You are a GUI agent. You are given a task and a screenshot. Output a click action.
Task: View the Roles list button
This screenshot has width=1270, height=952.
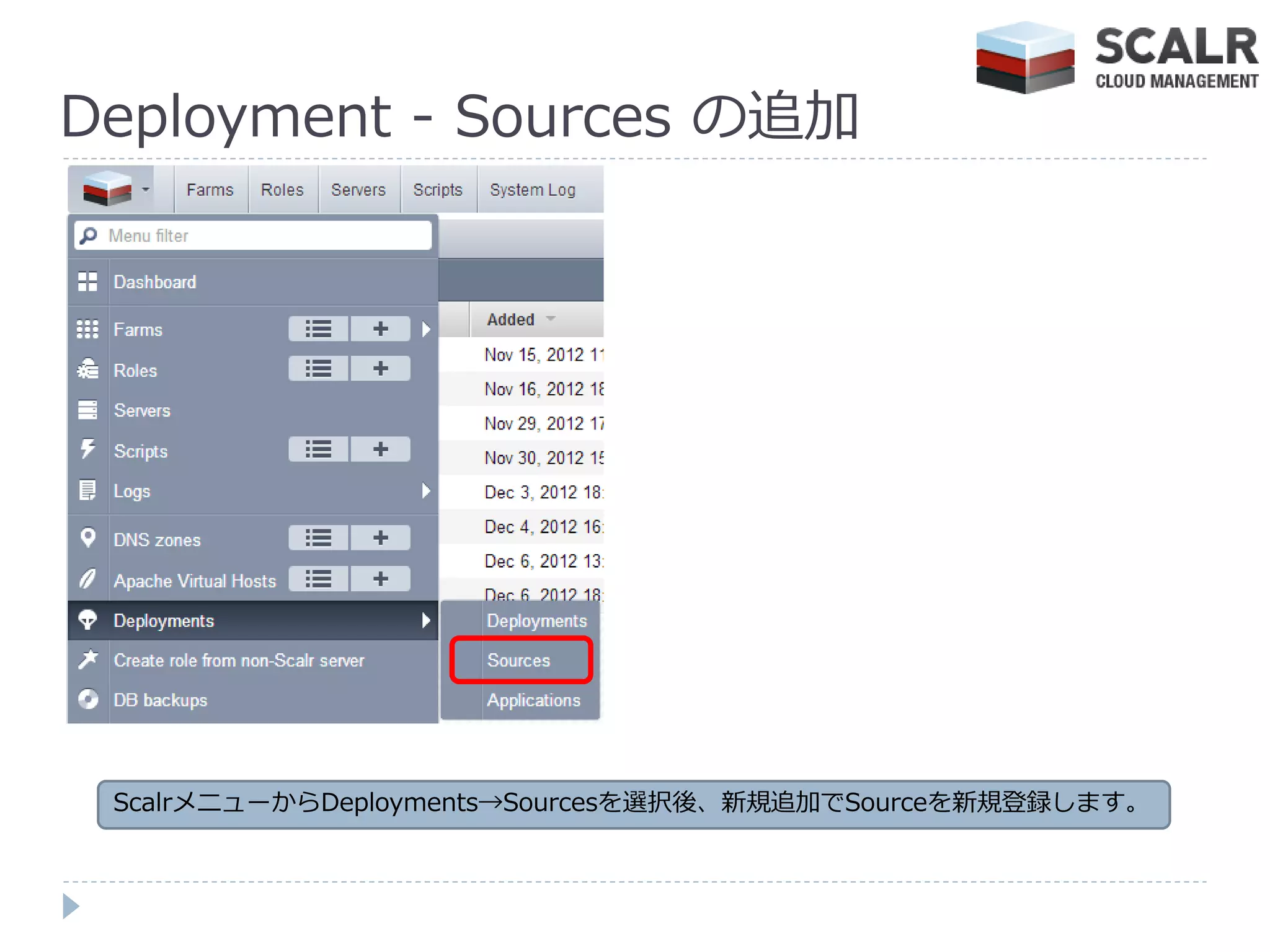318,369
